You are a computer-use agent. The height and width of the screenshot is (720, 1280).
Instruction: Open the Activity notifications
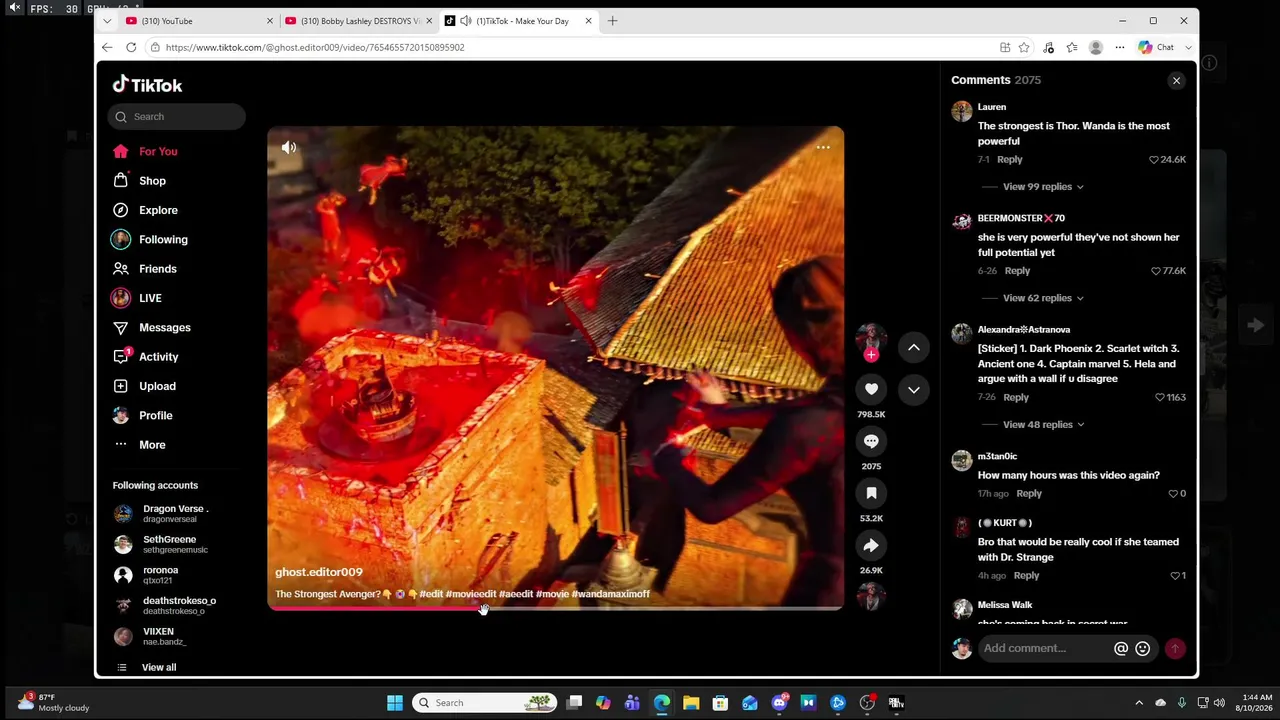tap(146, 357)
